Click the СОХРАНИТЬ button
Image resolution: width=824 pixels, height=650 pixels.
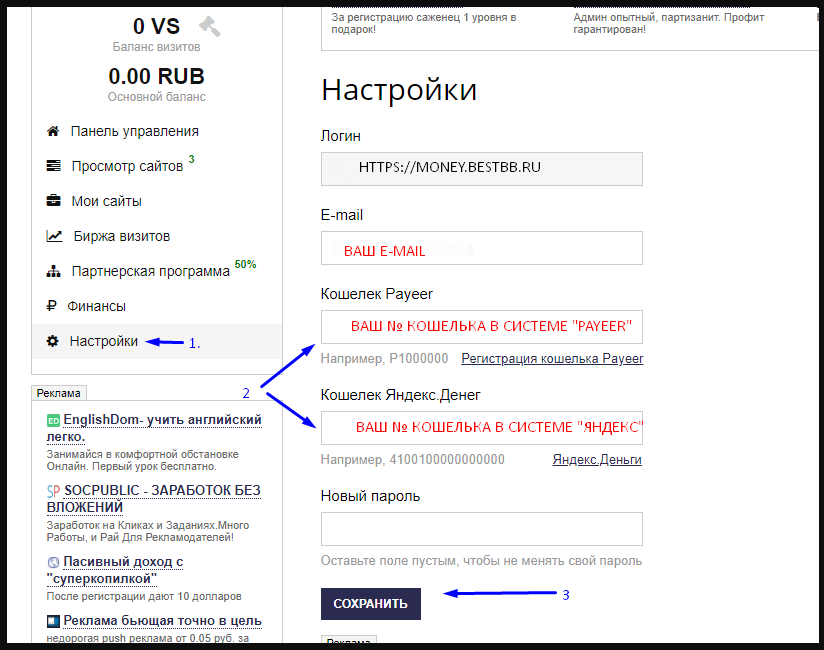pos(370,604)
